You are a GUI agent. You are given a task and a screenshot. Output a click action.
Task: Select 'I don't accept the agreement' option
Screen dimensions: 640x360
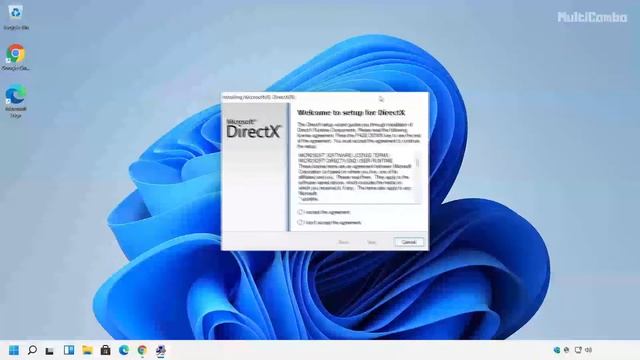pyautogui.click(x=300, y=222)
